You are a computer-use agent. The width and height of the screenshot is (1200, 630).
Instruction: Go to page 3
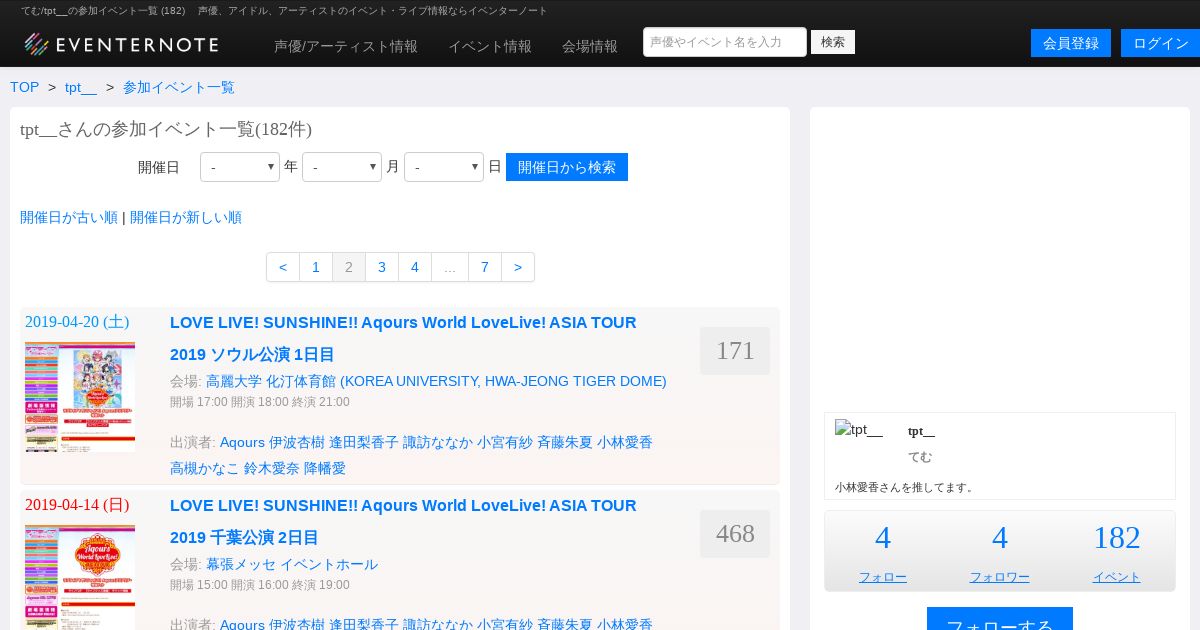[382, 267]
